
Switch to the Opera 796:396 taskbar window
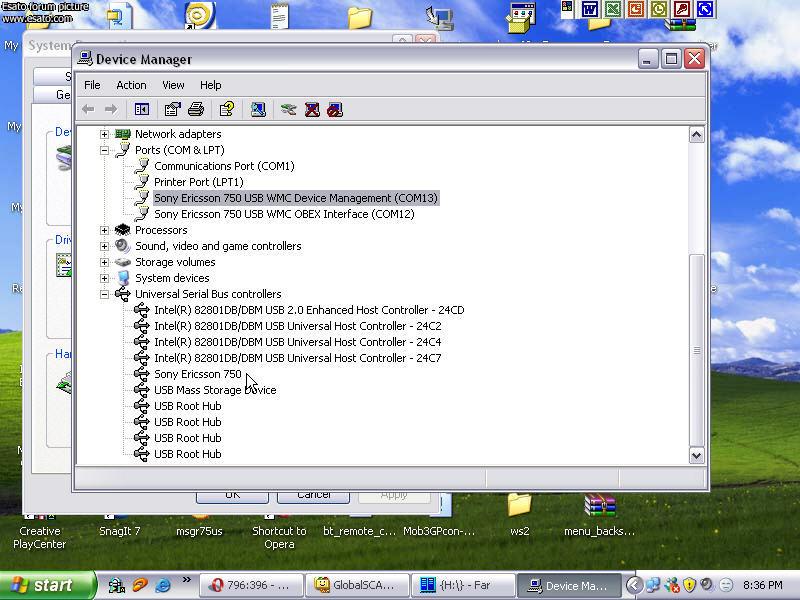[x=252, y=585]
